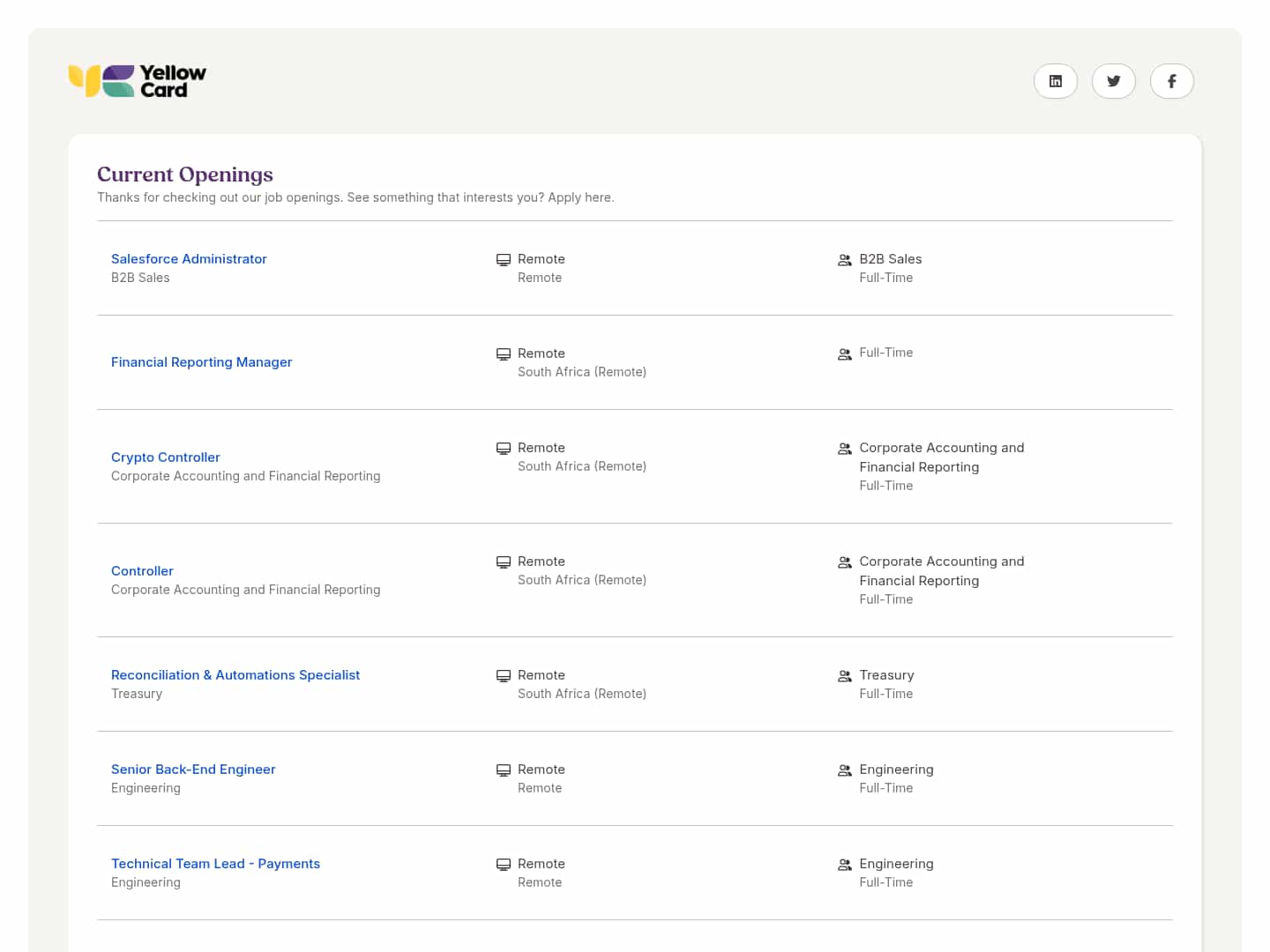1270x952 pixels.
Task: View Technical Team Lead - Payments job
Action: tap(215, 864)
